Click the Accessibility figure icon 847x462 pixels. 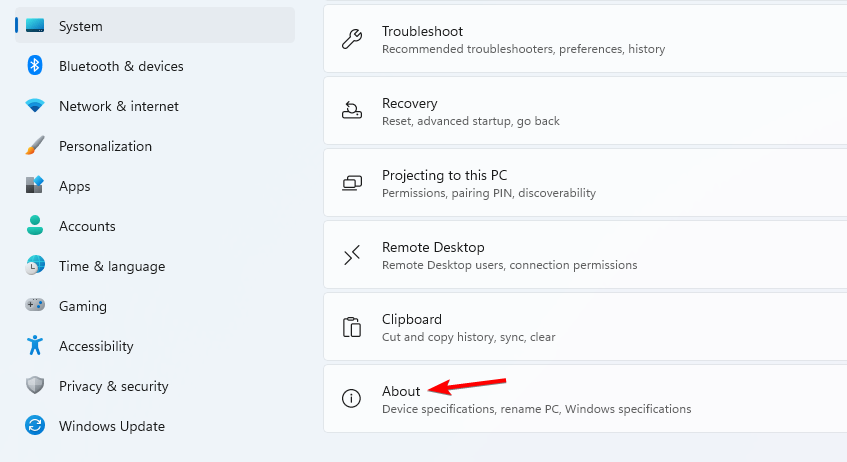point(35,345)
